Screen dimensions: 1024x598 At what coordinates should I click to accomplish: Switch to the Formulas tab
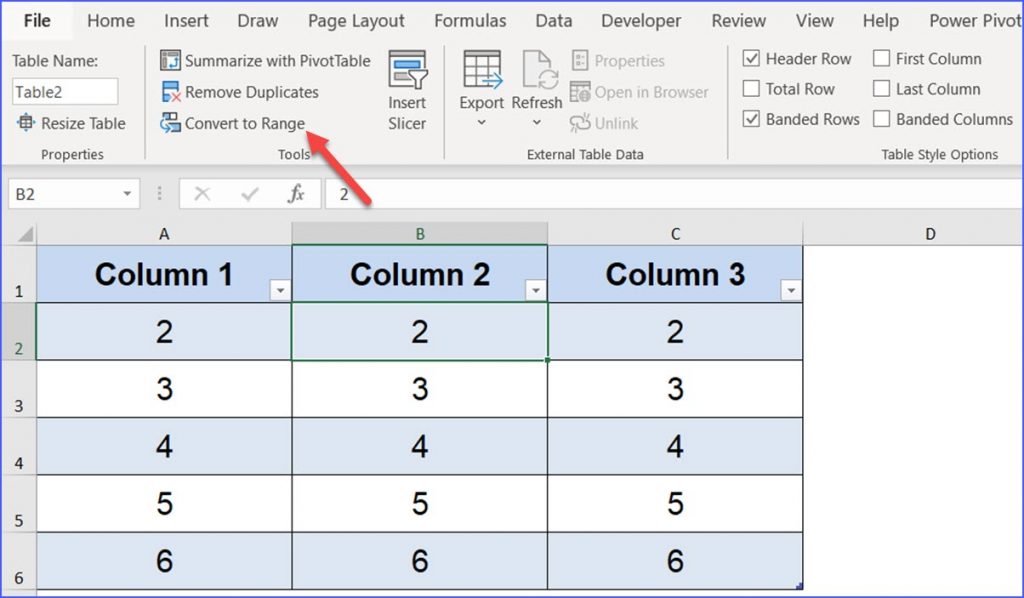pyautogui.click(x=470, y=20)
